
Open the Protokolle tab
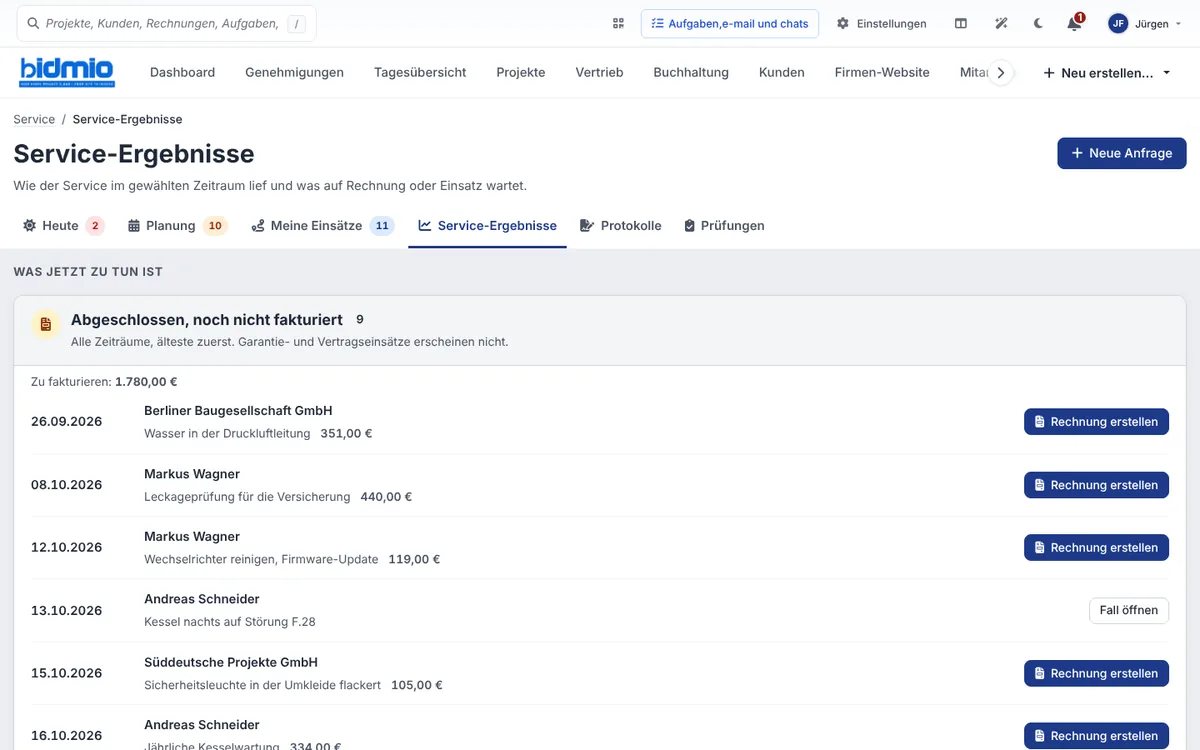coord(620,226)
